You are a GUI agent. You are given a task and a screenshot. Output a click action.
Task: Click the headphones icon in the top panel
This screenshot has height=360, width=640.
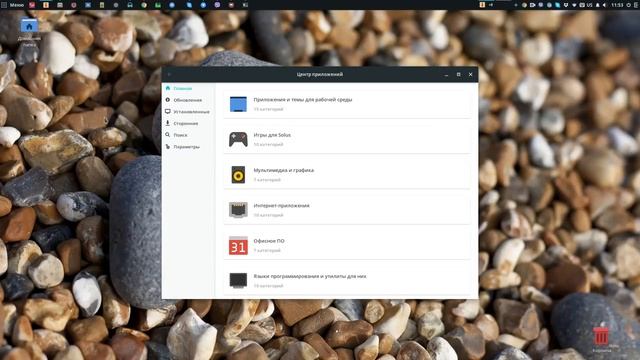(130, 5)
